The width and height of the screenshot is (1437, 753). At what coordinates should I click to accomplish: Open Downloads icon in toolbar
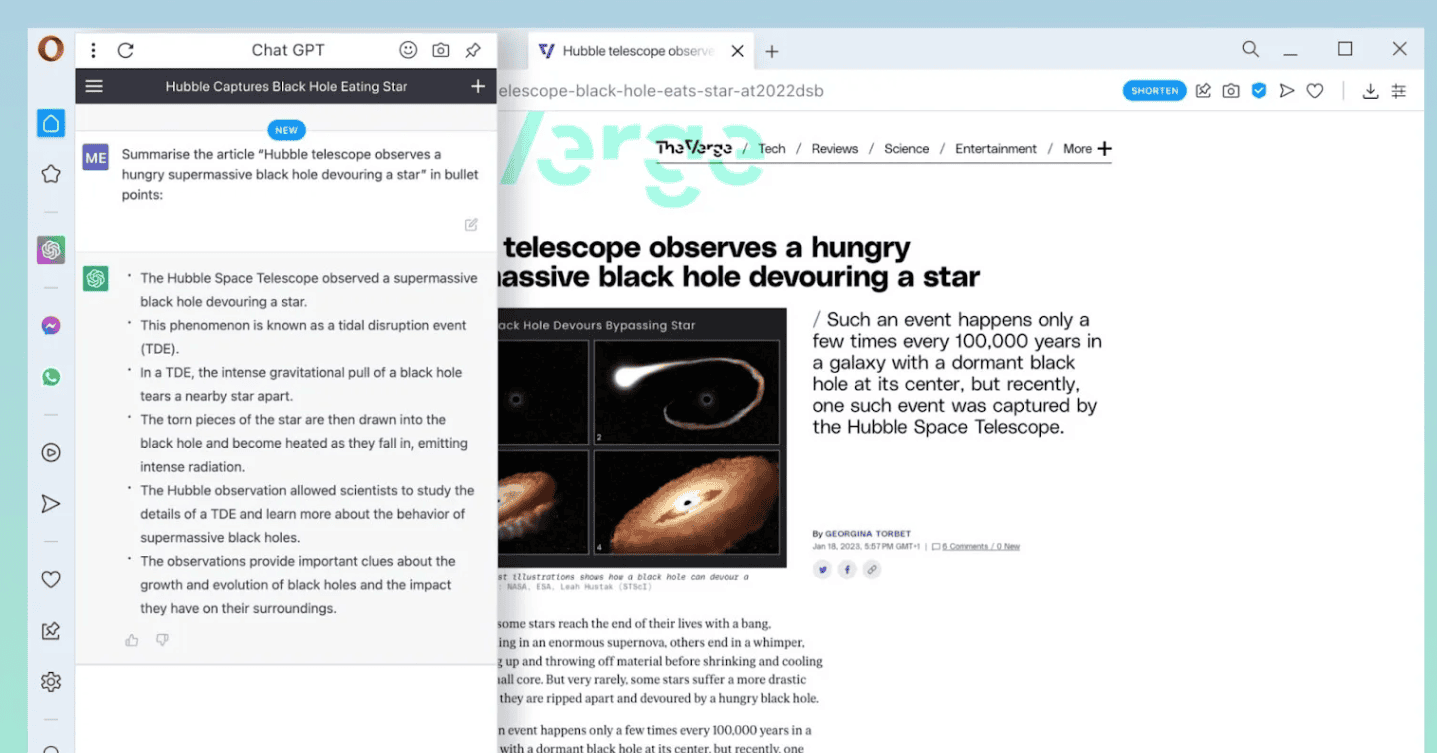click(x=1371, y=91)
